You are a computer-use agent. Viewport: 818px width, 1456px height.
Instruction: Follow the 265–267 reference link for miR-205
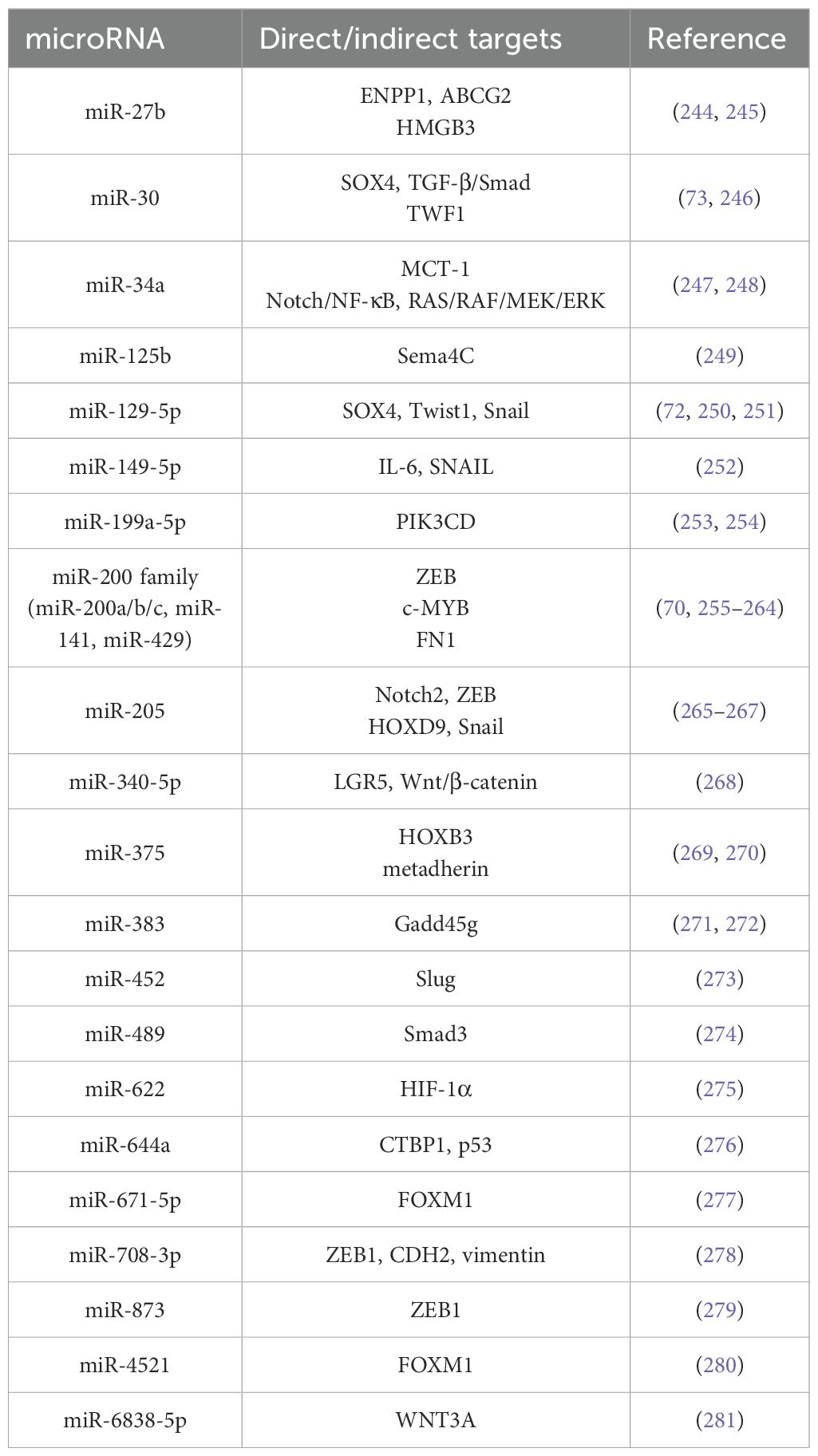pos(719,711)
